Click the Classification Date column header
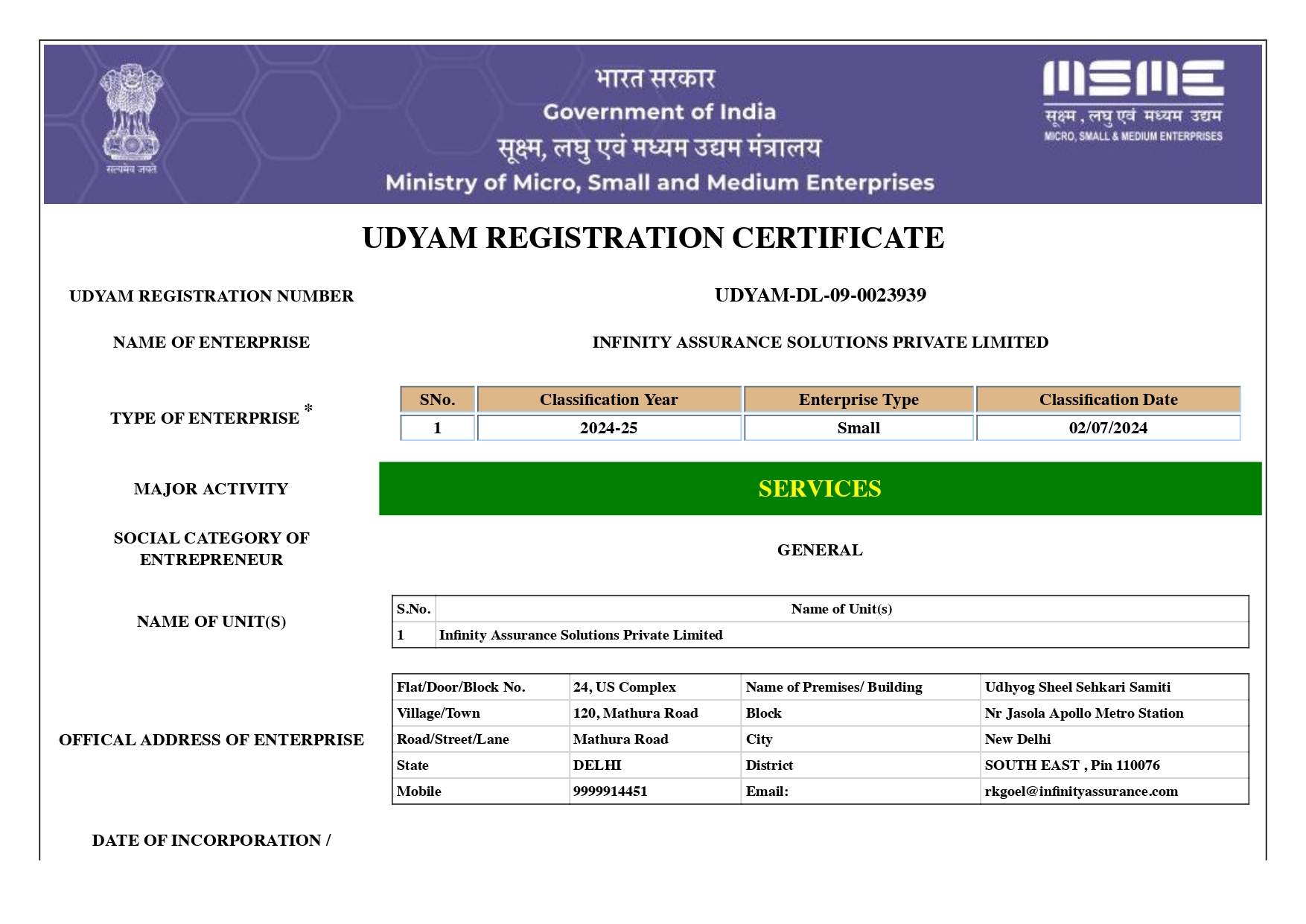 (1108, 399)
